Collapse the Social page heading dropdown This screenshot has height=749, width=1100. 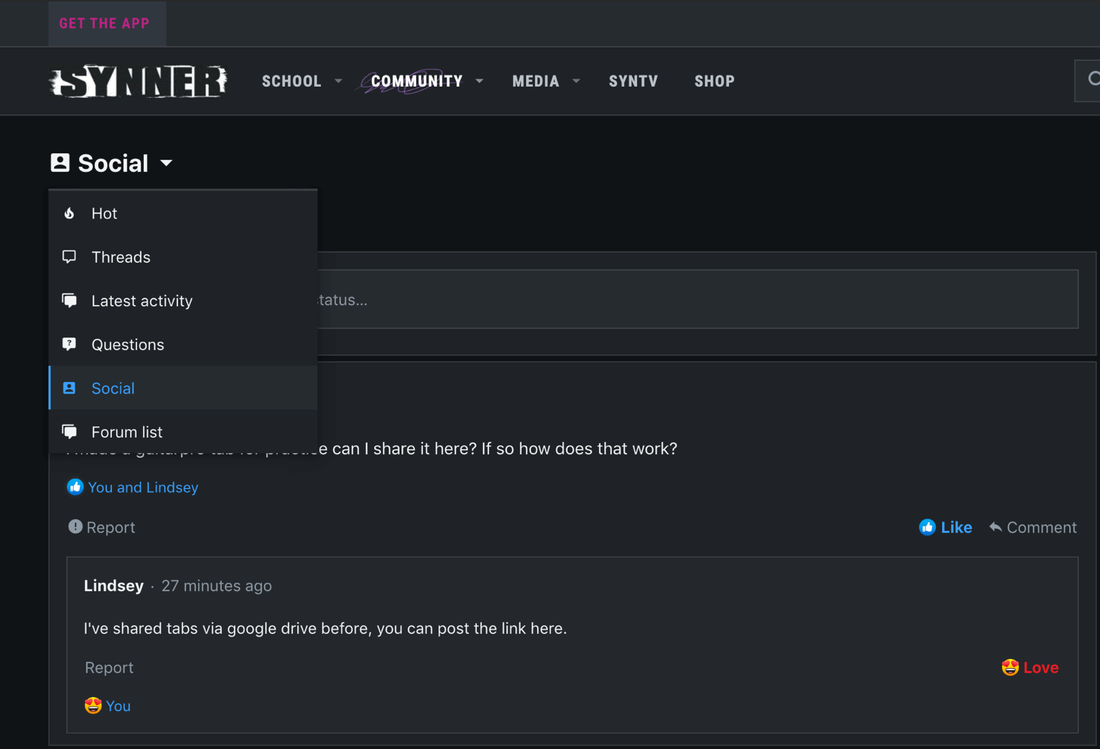(166, 163)
